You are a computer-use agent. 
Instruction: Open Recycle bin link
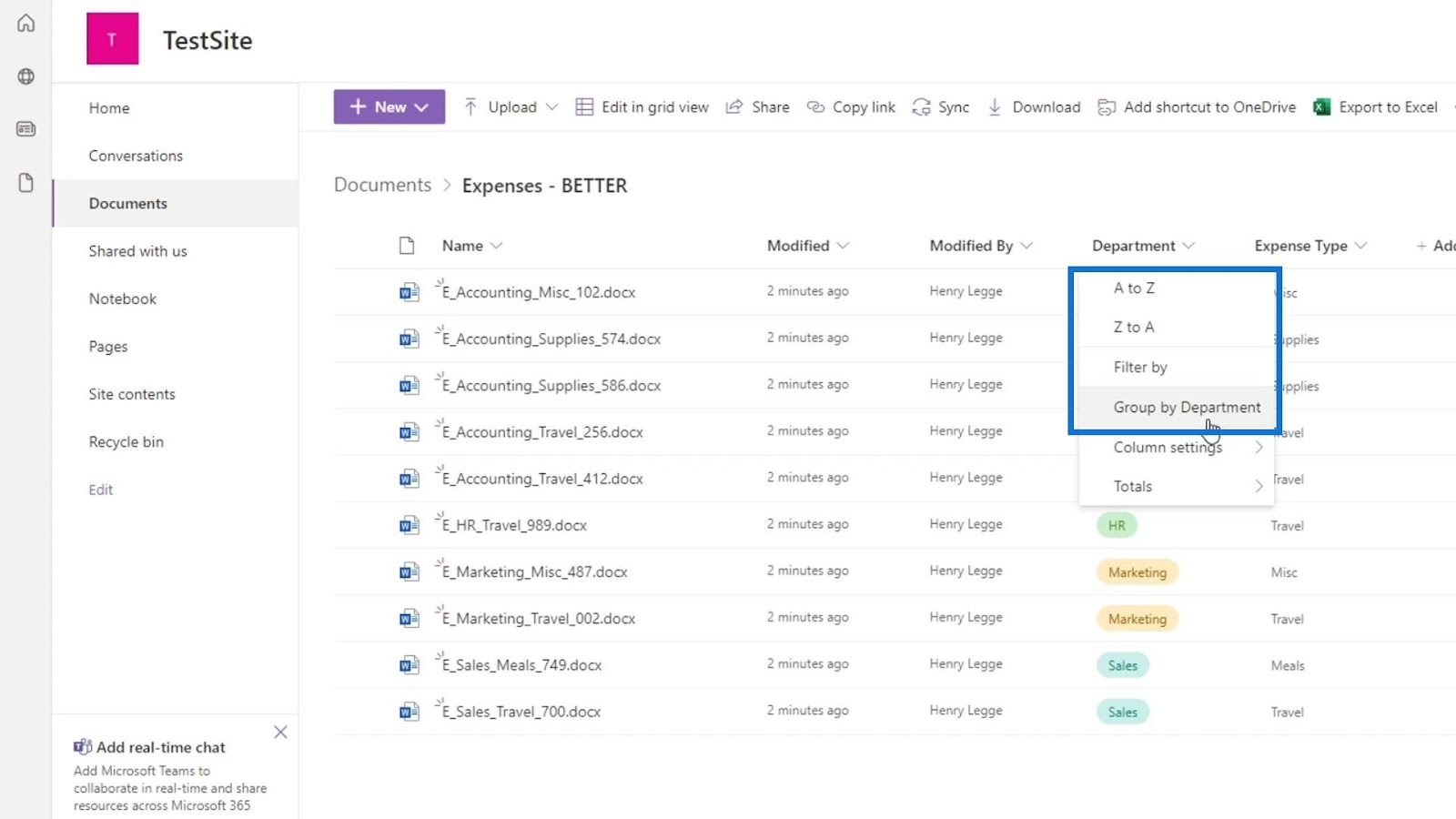click(126, 441)
